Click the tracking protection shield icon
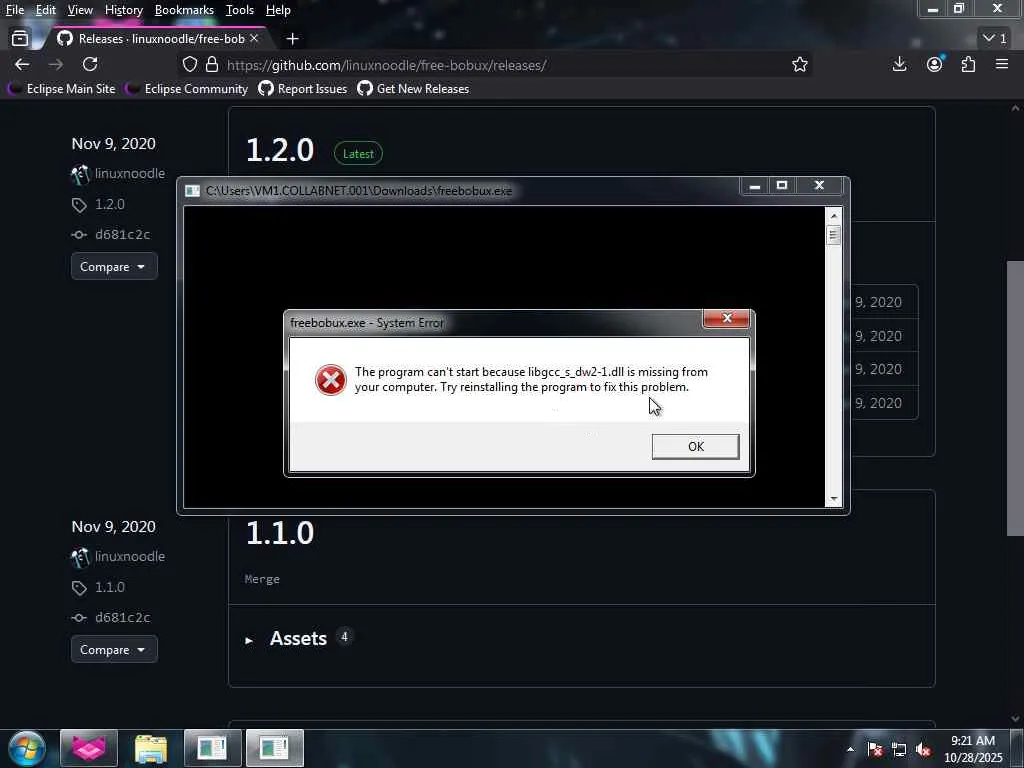Screen dimensions: 1024x768 click(189, 65)
